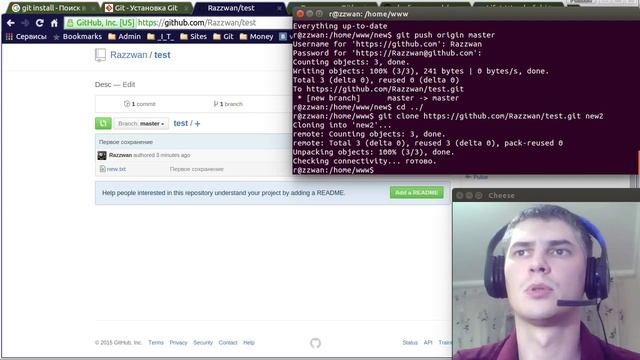
Task: Open new.txt's 'Первое сохранение' commit message
Action: (x=197, y=169)
